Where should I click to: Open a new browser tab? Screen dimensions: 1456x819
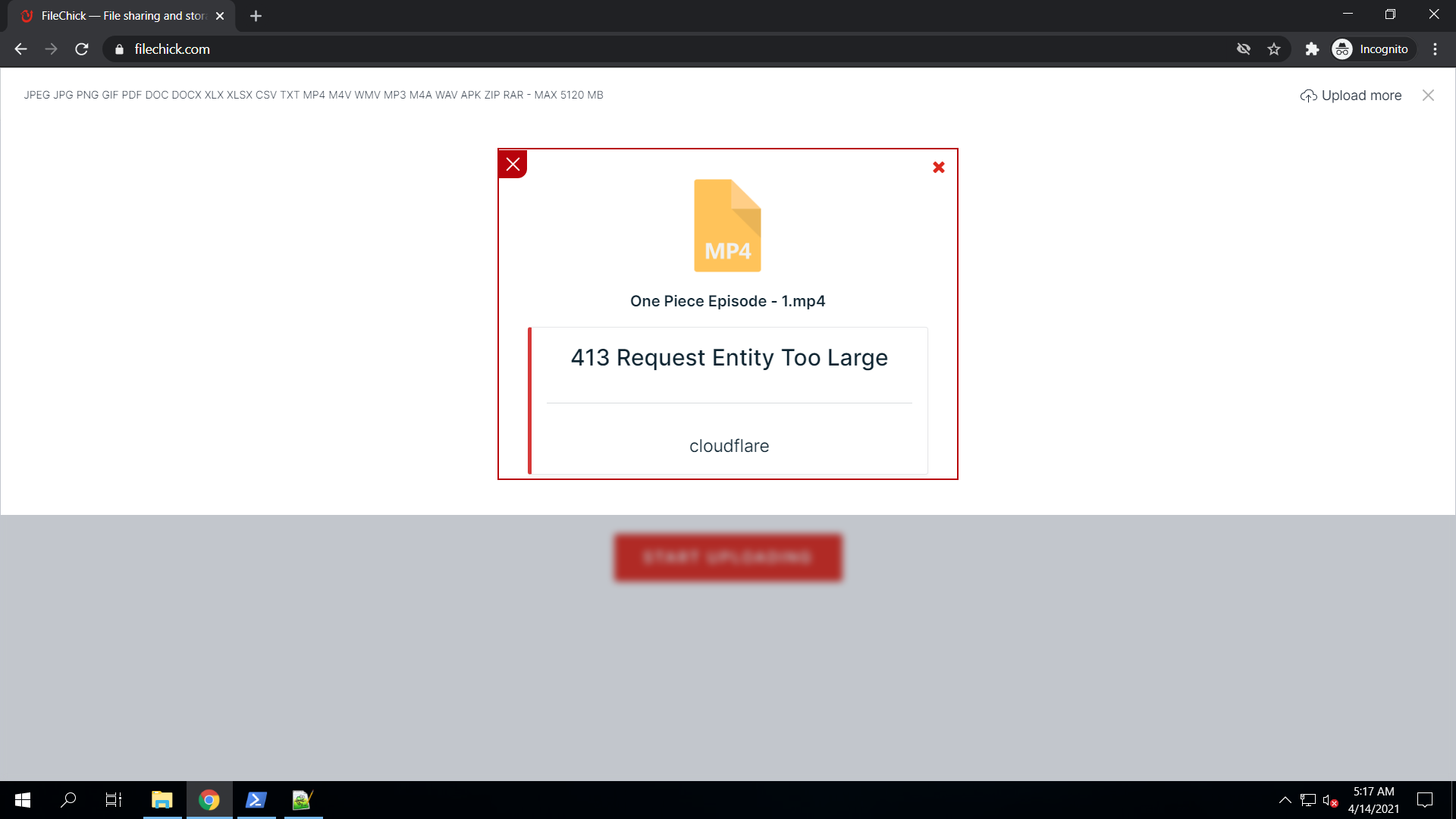click(256, 16)
